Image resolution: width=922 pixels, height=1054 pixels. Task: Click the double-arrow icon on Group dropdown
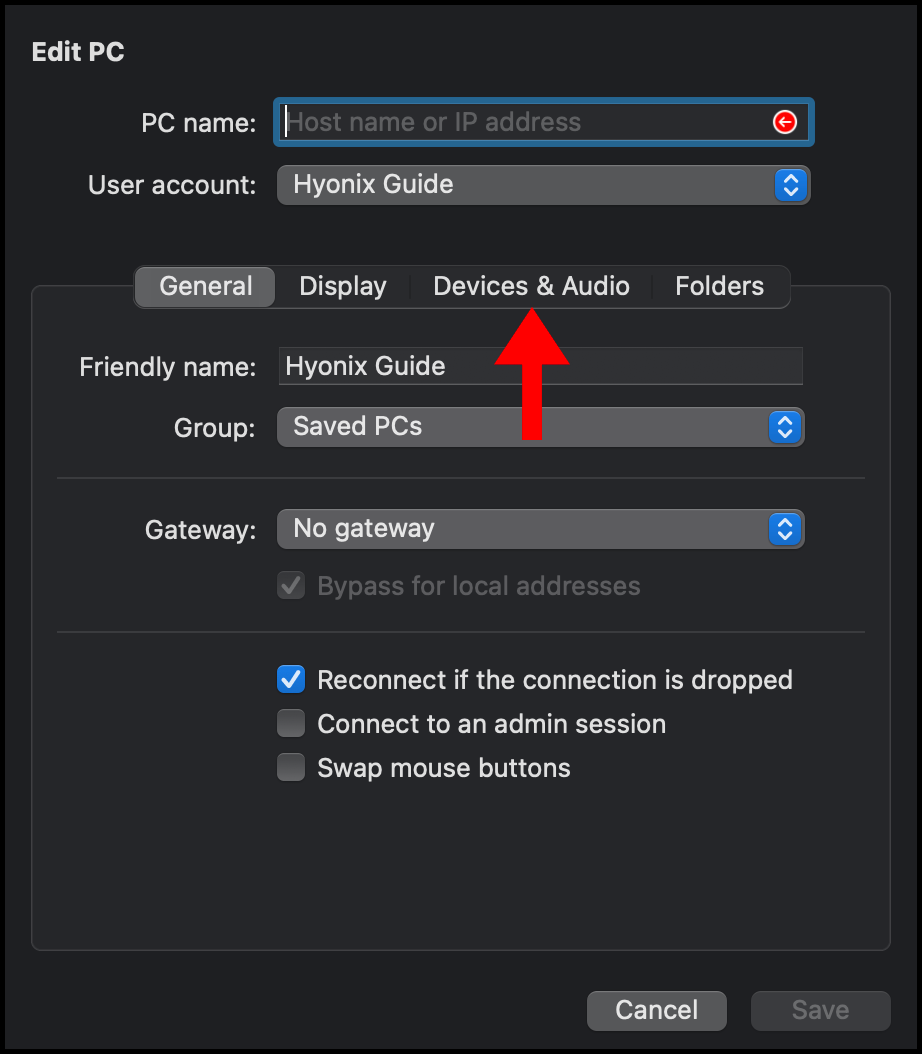(x=787, y=427)
